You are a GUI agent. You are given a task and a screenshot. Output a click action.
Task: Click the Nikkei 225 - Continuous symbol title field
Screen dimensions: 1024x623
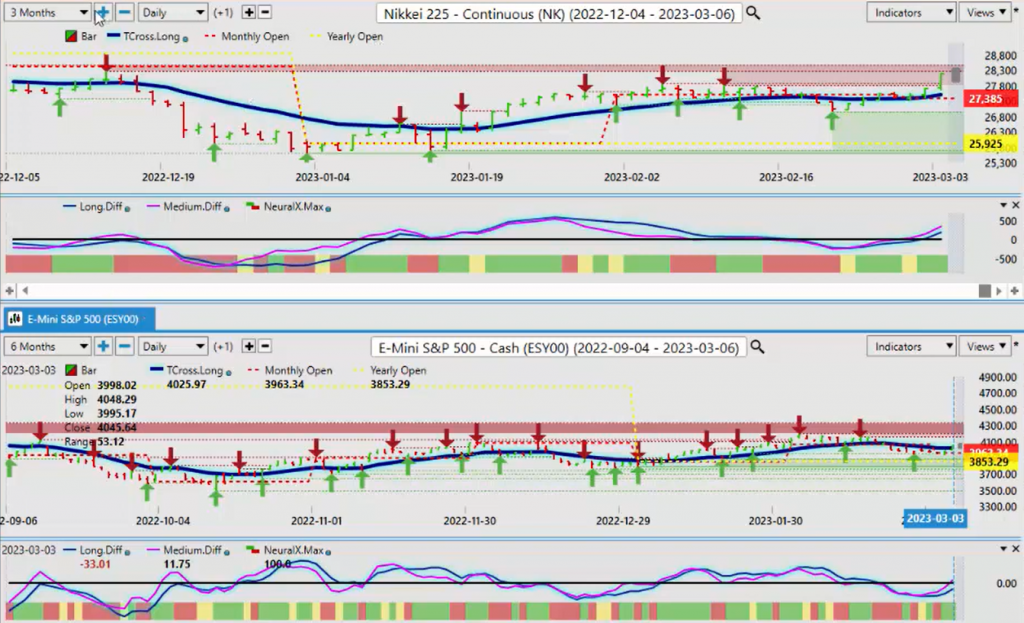(559, 14)
